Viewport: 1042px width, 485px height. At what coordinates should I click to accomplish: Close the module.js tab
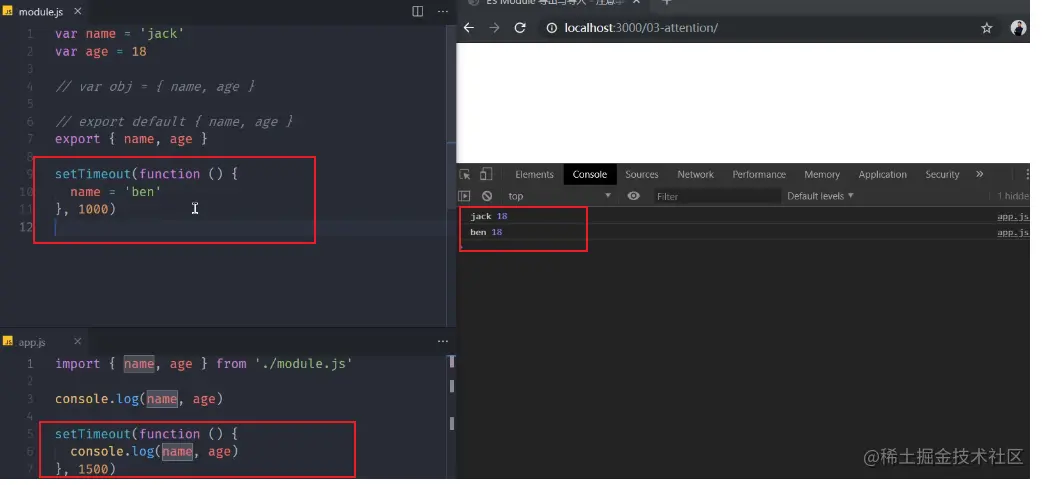[77, 11]
